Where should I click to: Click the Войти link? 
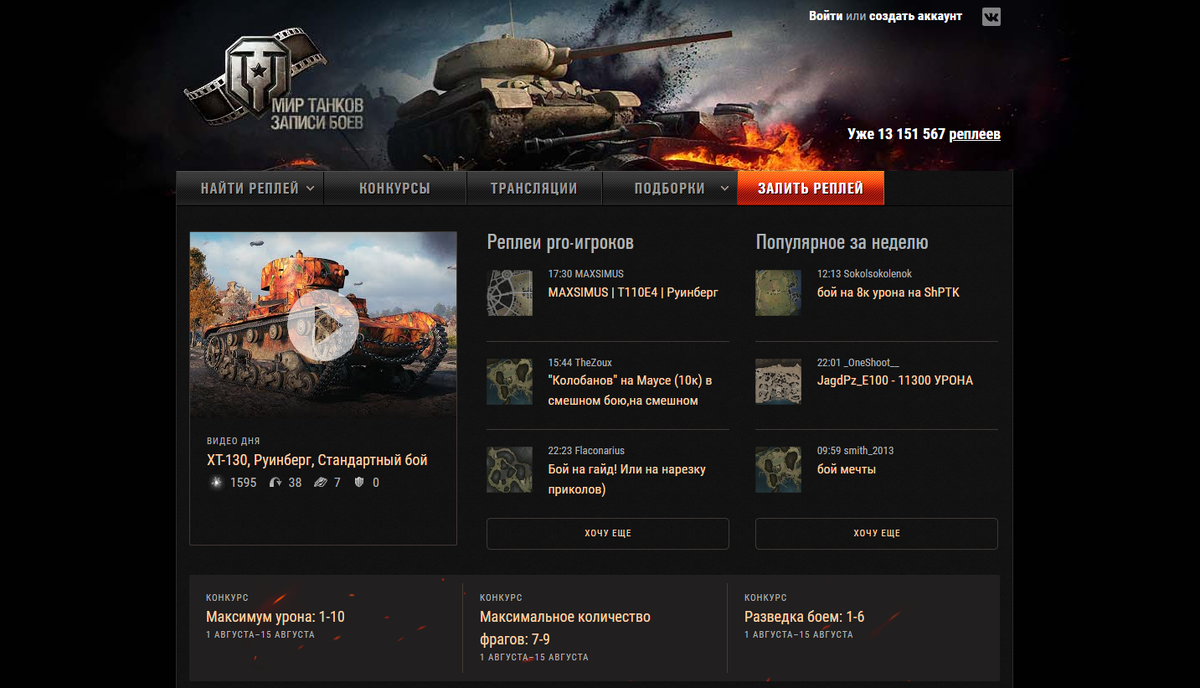click(x=825, y=16)
